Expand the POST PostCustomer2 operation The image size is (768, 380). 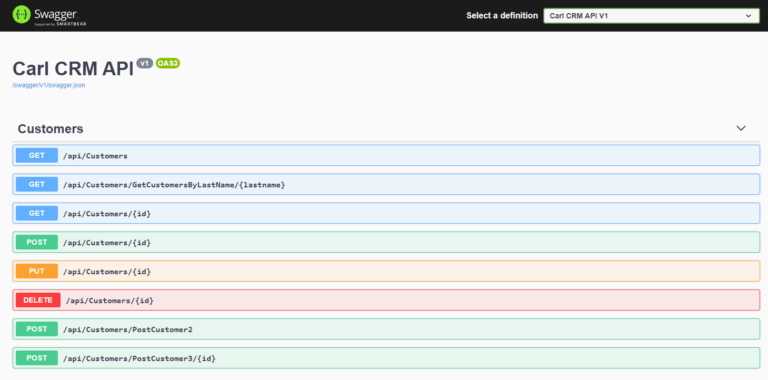pyautogui.click(x=386, y=329)
